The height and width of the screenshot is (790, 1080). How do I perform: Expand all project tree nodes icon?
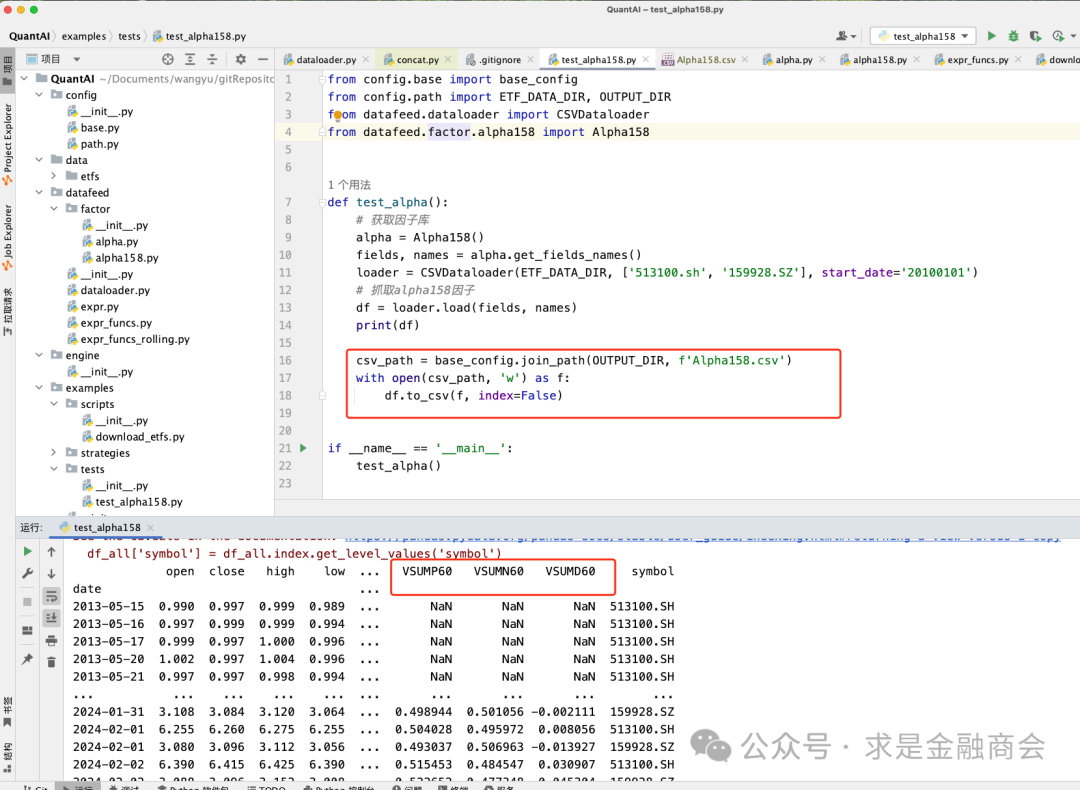tap(190, 59)
